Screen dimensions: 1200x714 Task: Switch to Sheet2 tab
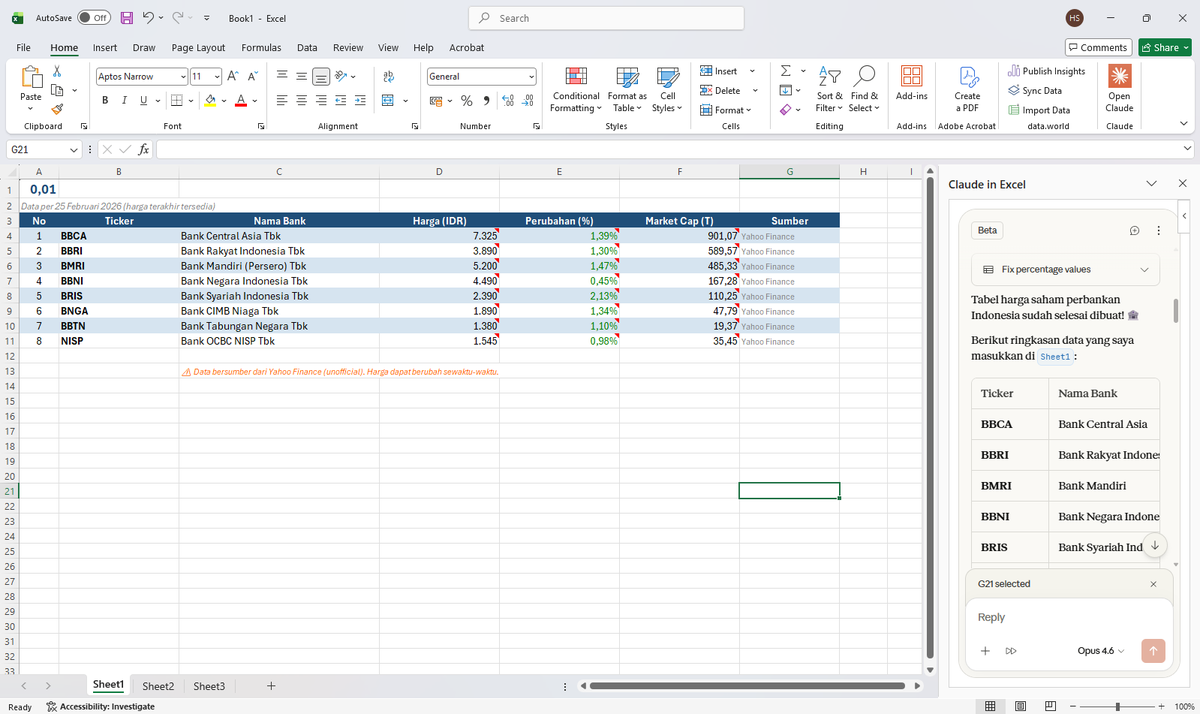point(158,686)
